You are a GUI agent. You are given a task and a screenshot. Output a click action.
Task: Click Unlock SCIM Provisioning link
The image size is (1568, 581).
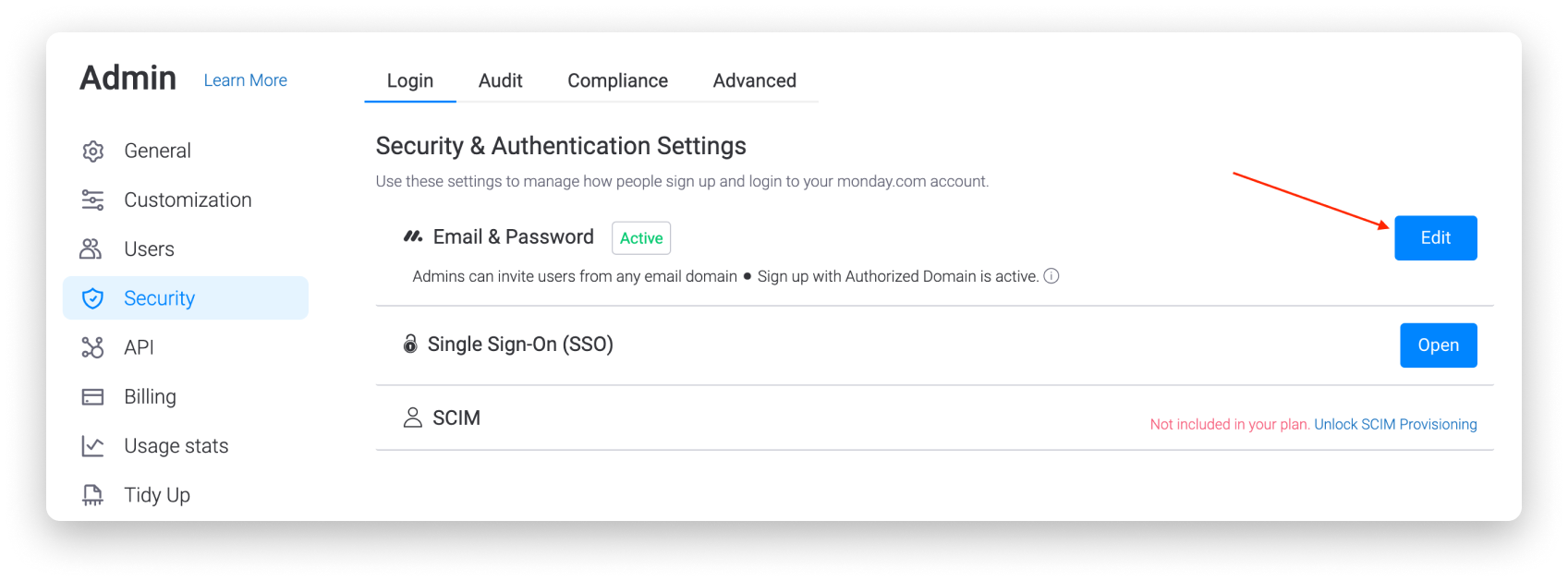tap(1395, 424)
